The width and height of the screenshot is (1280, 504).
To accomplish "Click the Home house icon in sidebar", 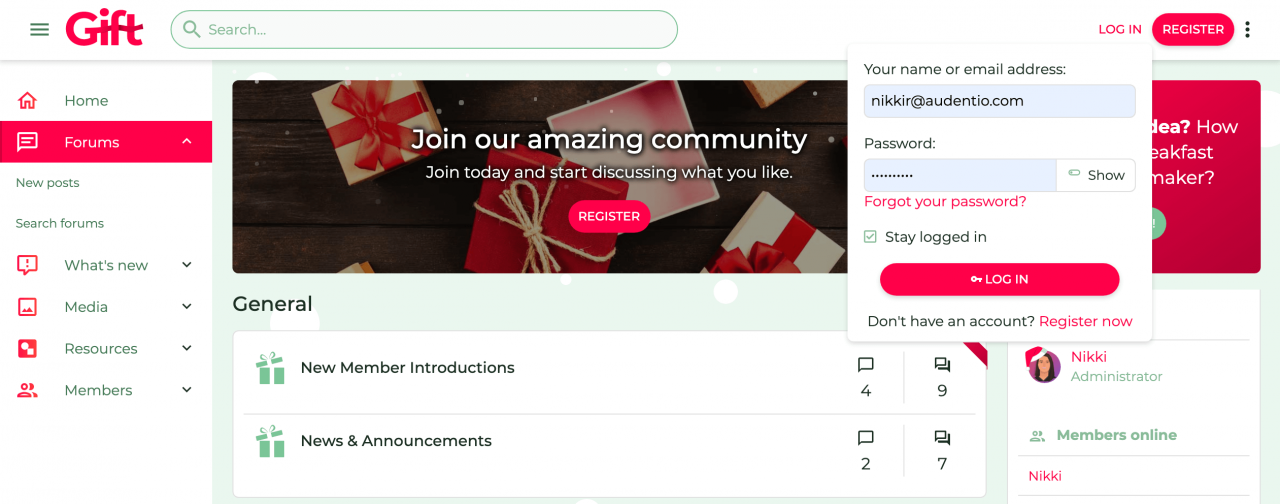I will 28,101.
